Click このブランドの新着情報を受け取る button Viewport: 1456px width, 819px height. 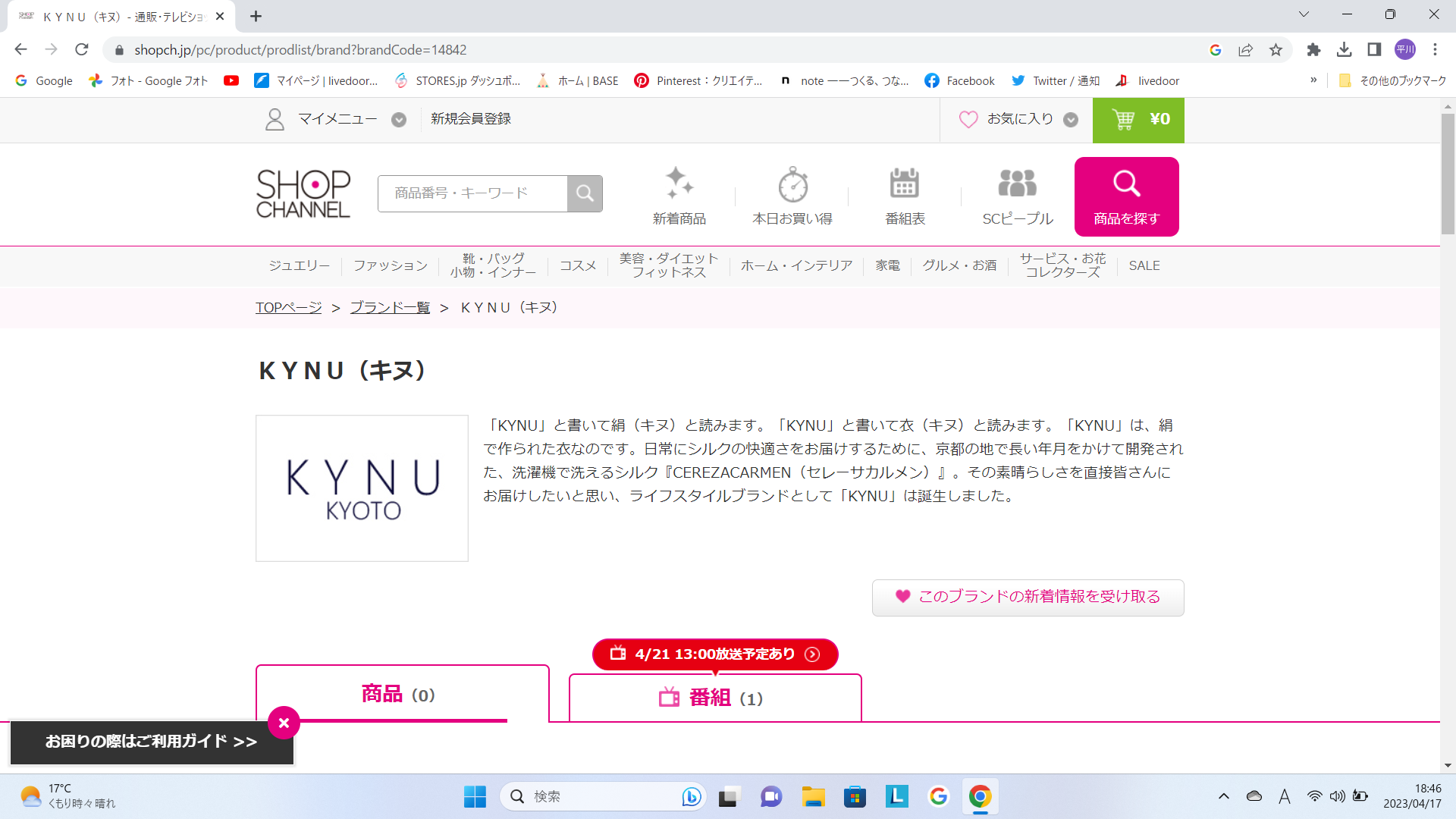1028,598
